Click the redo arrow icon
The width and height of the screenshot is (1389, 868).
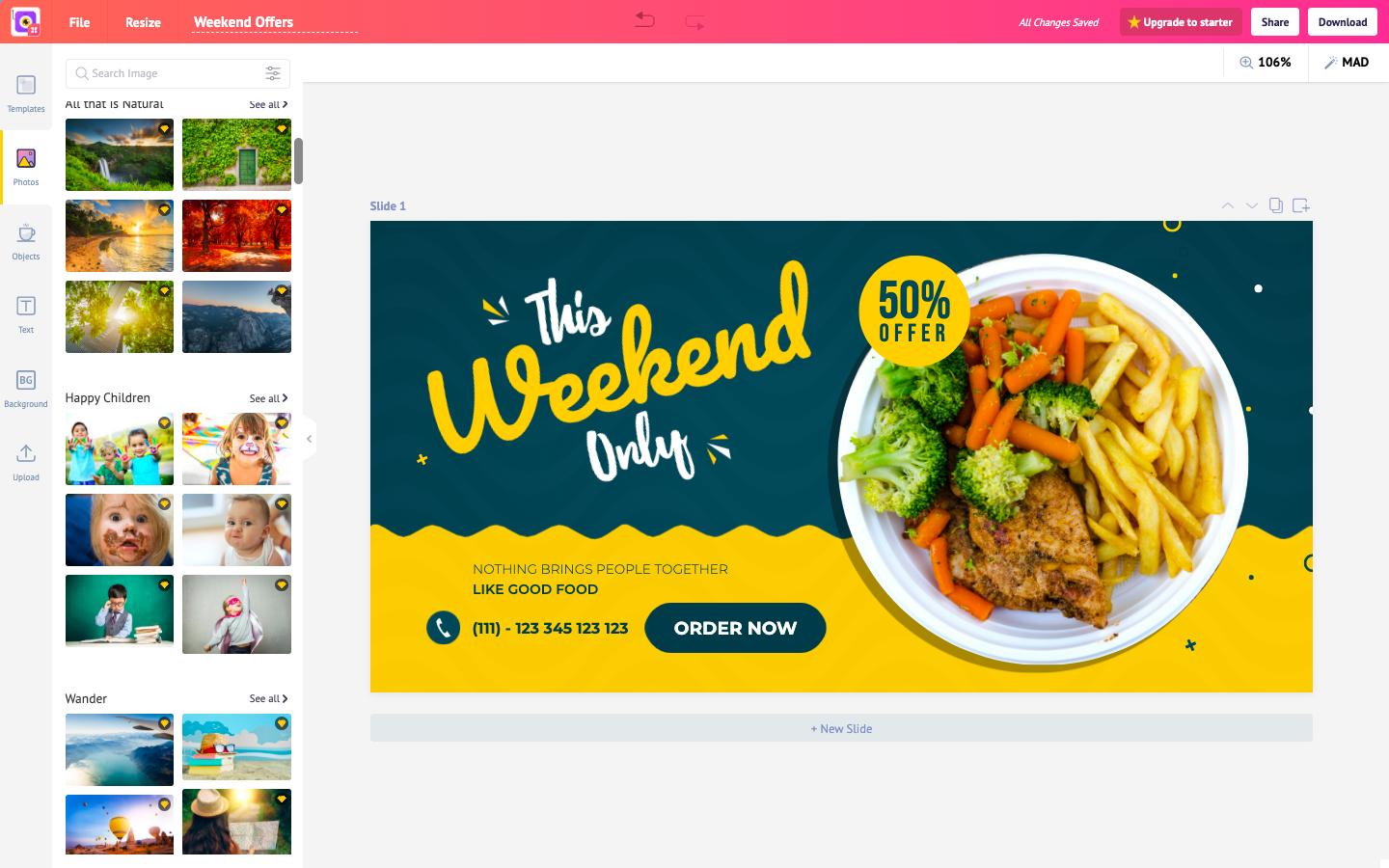[694, 21]
